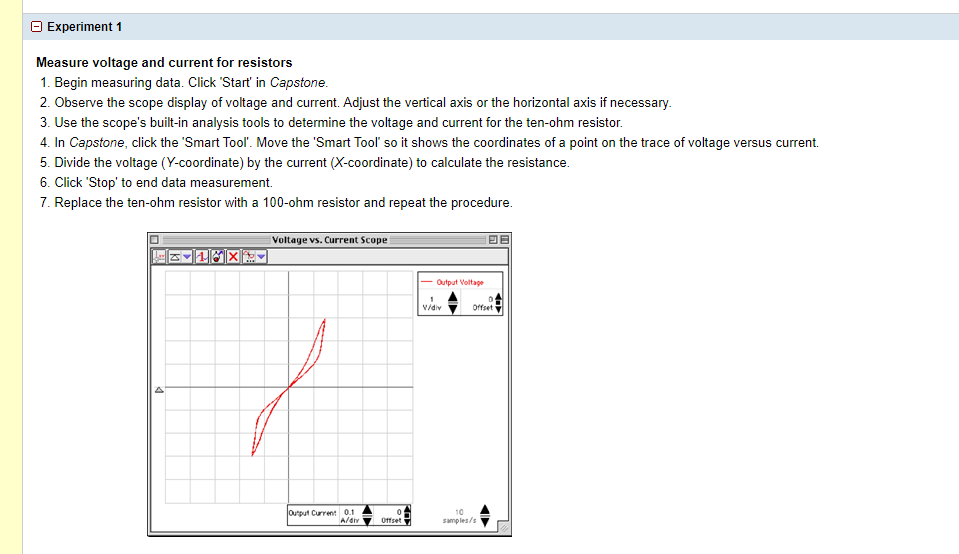Viewport: 959px width, 554px height.
Task: Click the 'Output Current' axis label
Action: click(312, 513)
